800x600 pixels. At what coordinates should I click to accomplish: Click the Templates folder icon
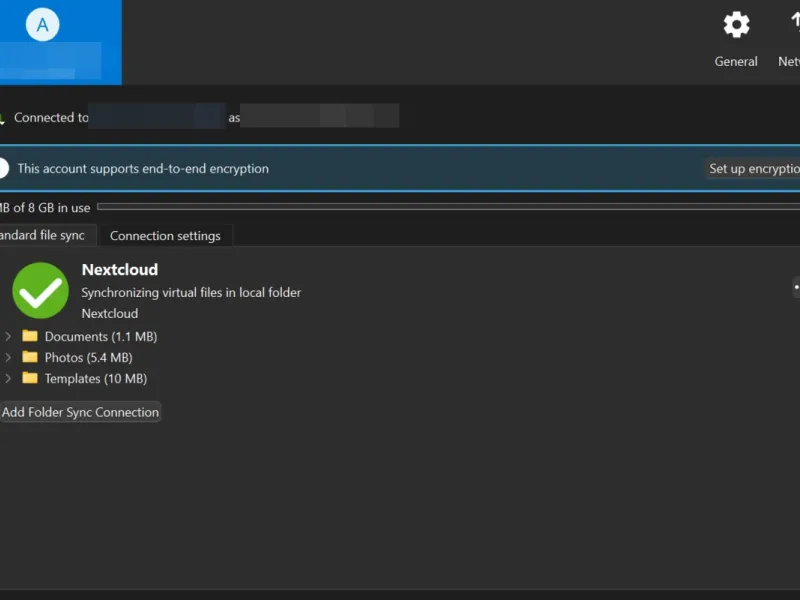tap(30, 378)
